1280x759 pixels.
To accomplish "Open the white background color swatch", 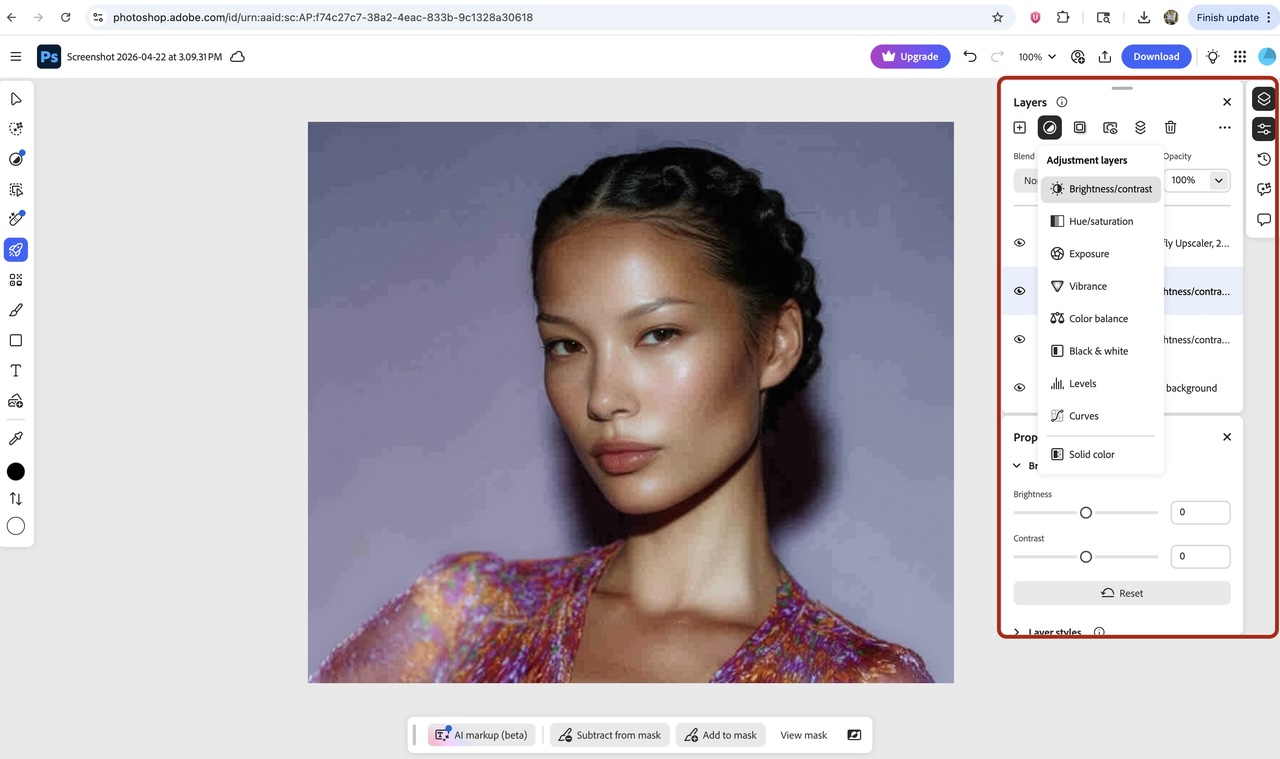I will click(x=16, y=526).
